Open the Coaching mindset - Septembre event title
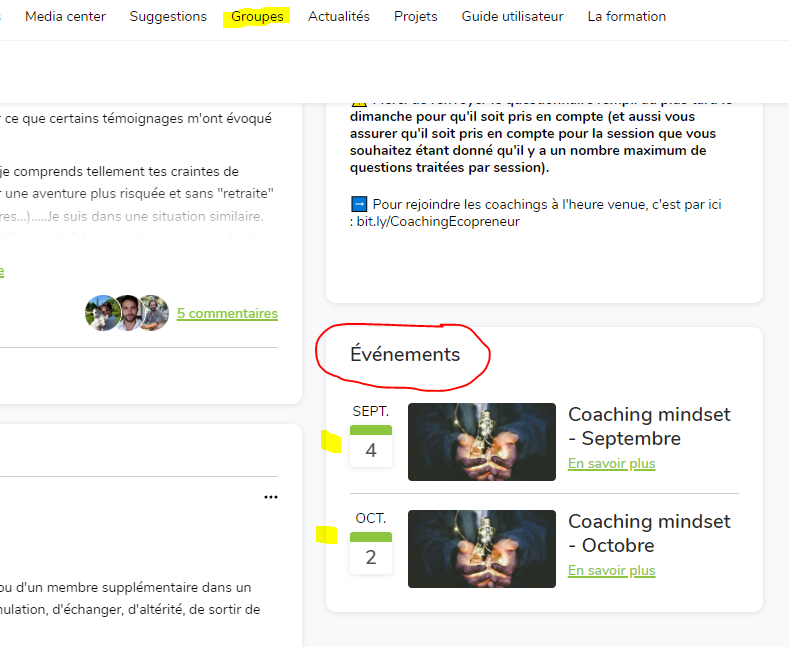The width and height of the screenshot is (789, 647). click(649, 426)
